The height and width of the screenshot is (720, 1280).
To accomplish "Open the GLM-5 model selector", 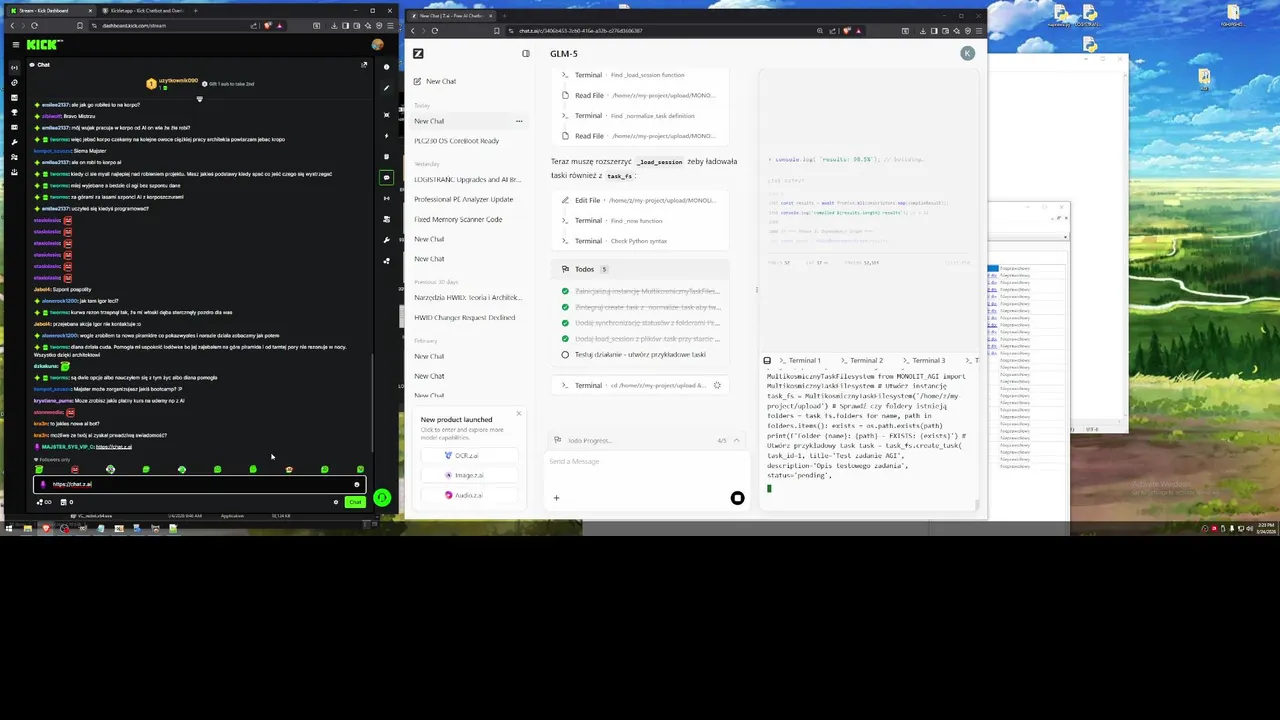I will tap(563, 53).
